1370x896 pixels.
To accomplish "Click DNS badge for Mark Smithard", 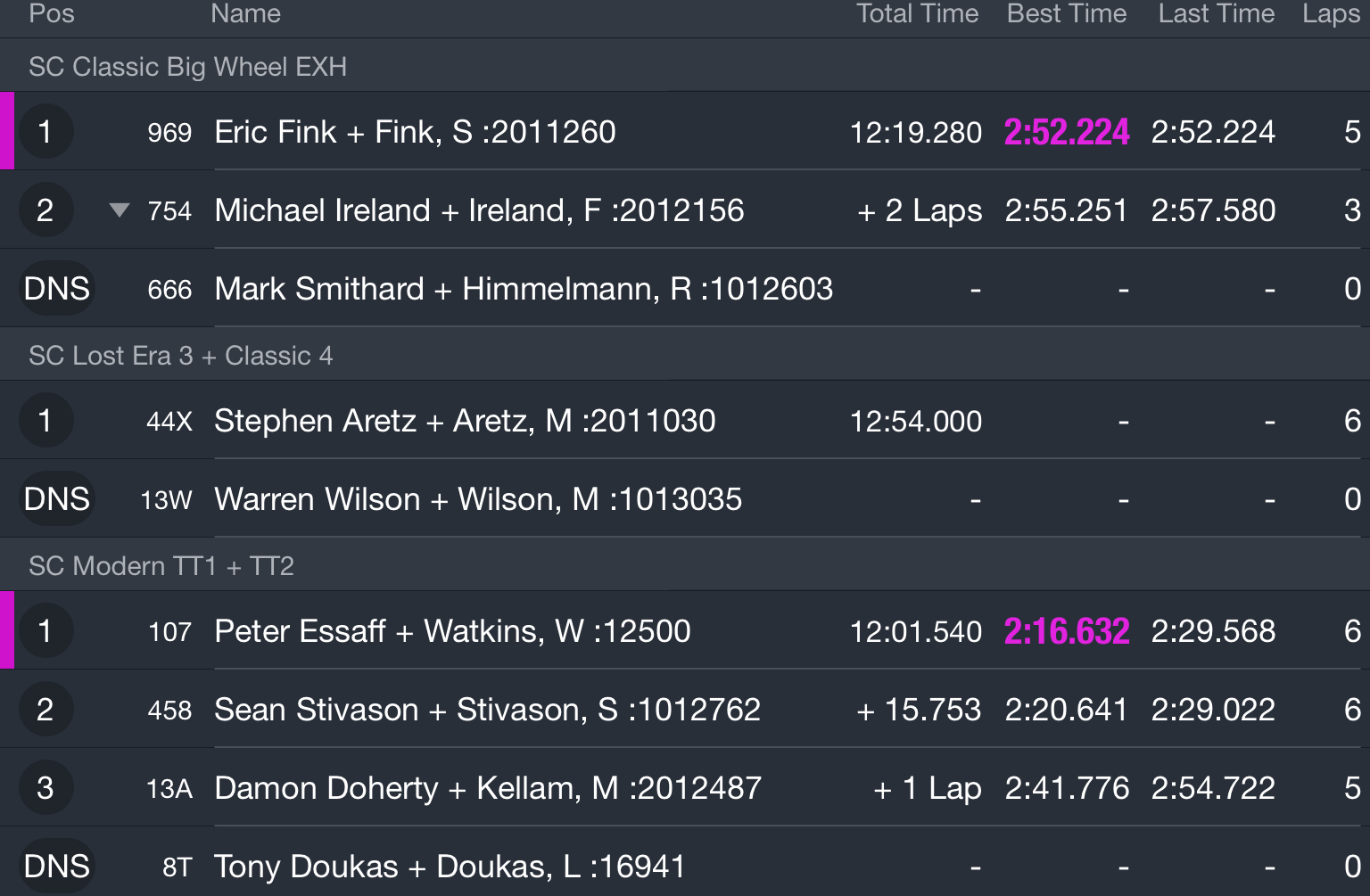I will pos(57,289).
